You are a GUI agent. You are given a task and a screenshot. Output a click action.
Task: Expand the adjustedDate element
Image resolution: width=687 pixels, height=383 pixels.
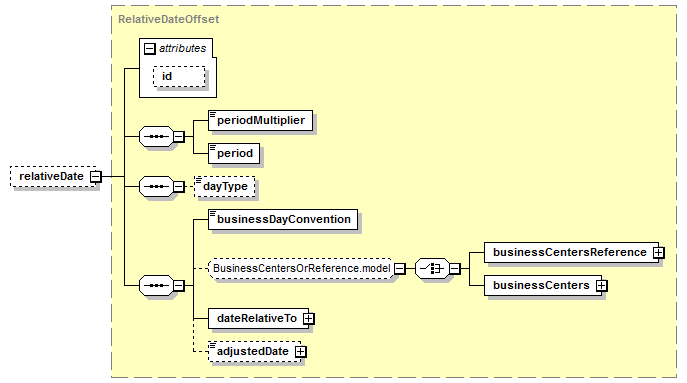pyautogui.click(x=301, y=351)
